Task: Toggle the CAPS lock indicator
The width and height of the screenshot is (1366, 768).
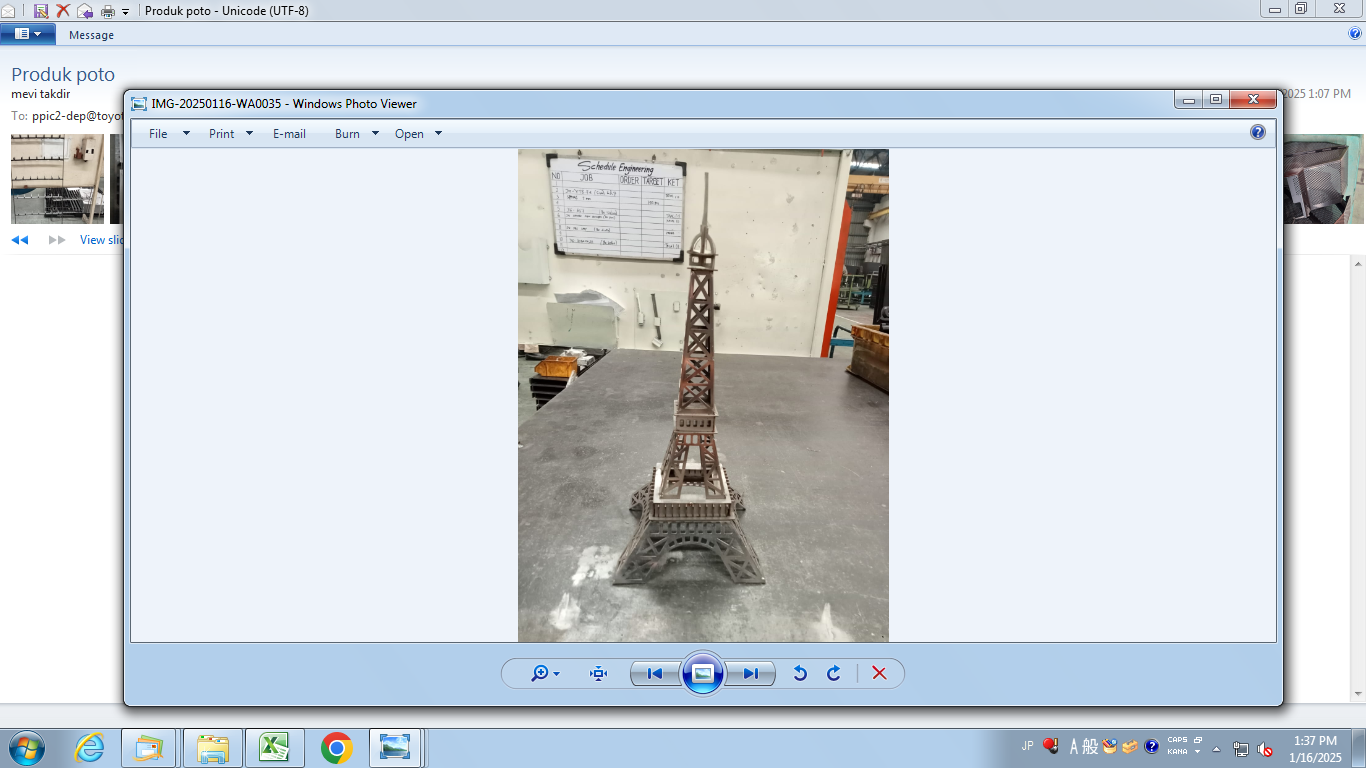Action: pos(1177,741)
